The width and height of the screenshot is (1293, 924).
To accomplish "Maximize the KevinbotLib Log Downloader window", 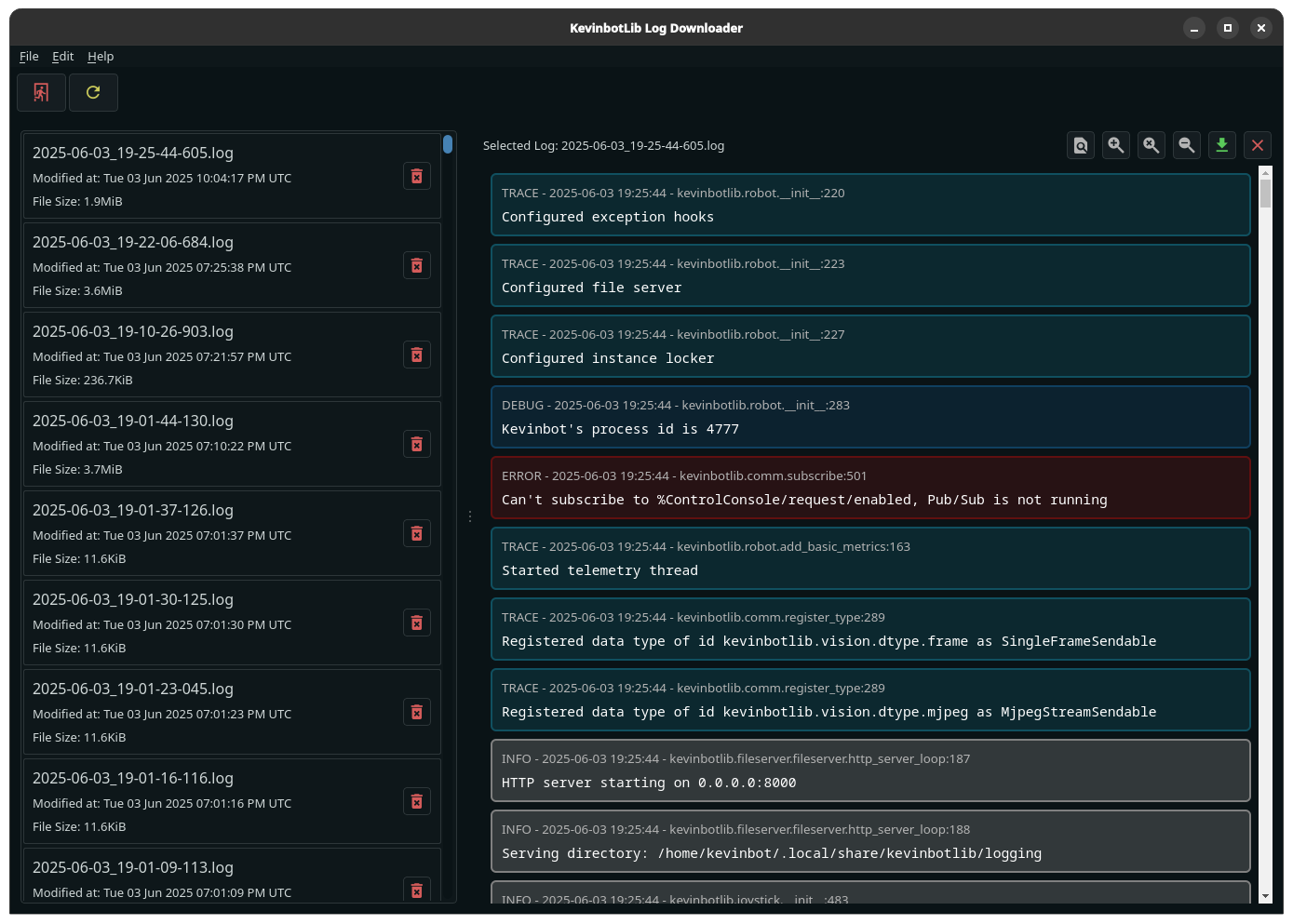I will [x=1228, y=28].
